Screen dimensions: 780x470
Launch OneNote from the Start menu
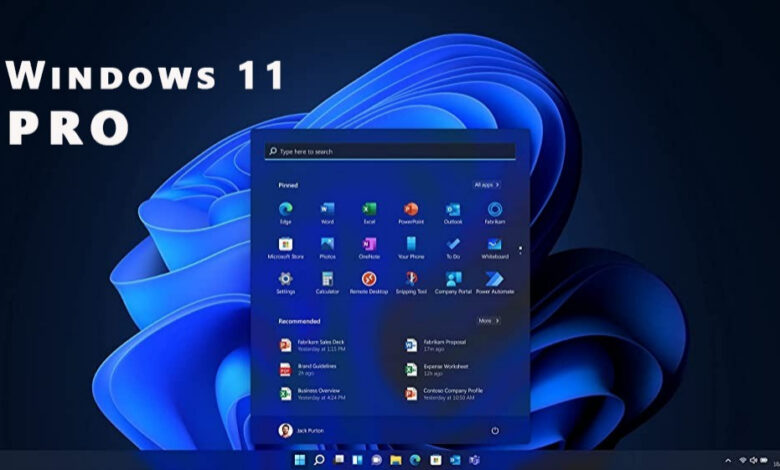coord(369,245)
